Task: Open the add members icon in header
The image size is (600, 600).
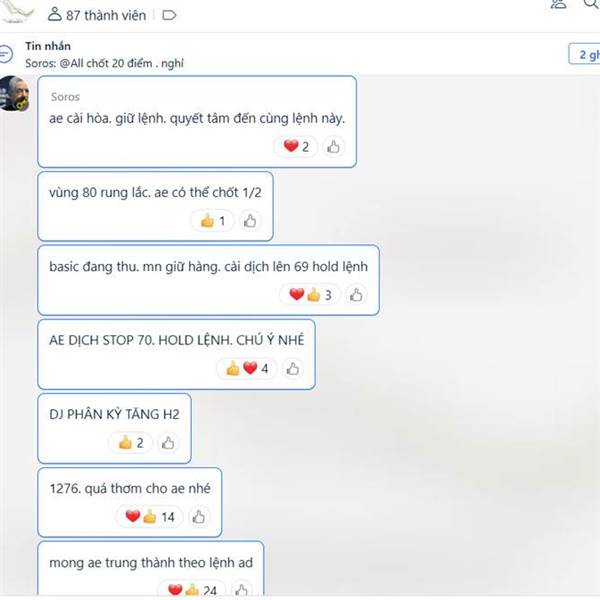Action: coord(558,4)
